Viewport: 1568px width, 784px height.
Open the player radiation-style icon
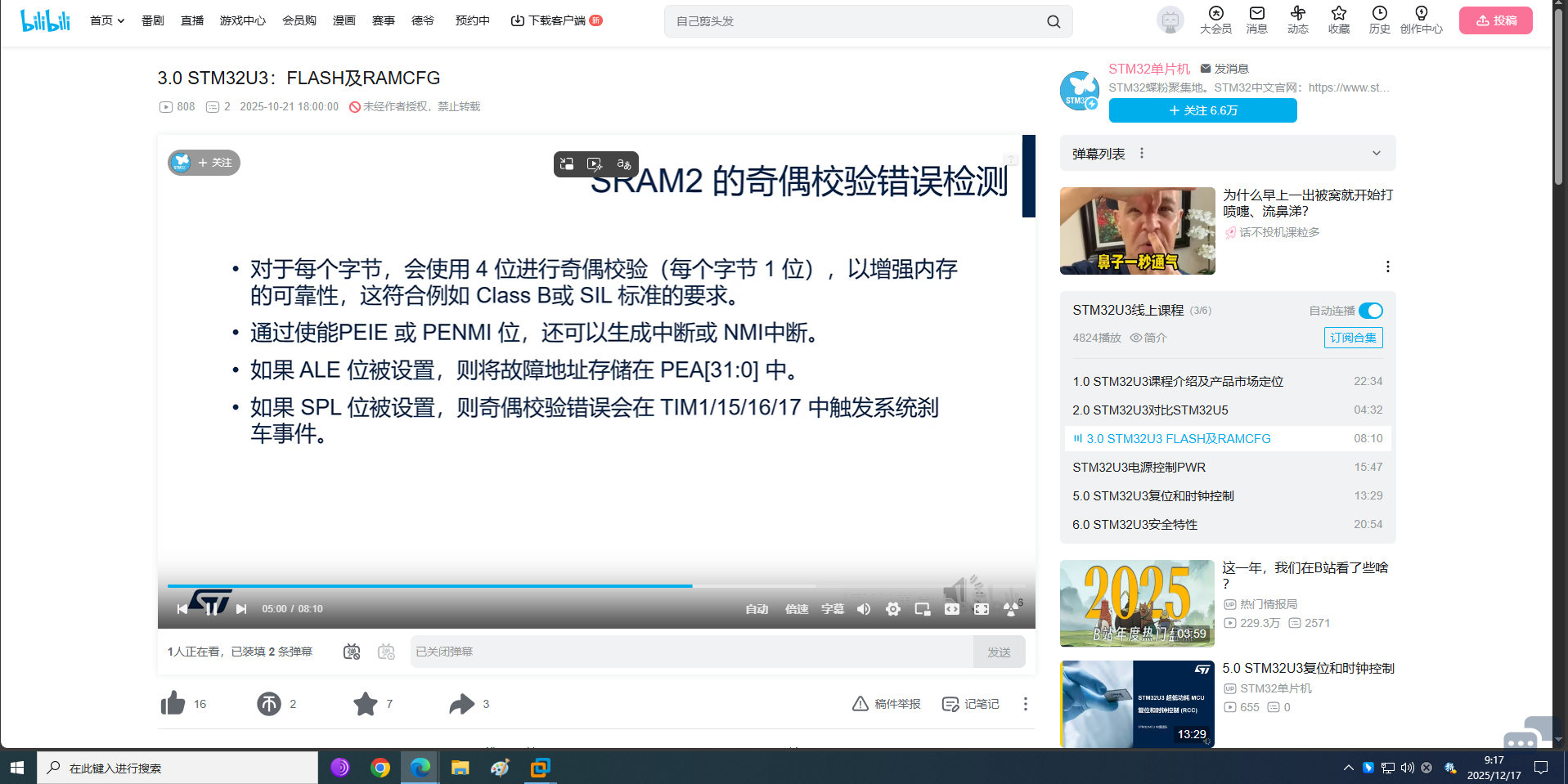point(1012,609)
